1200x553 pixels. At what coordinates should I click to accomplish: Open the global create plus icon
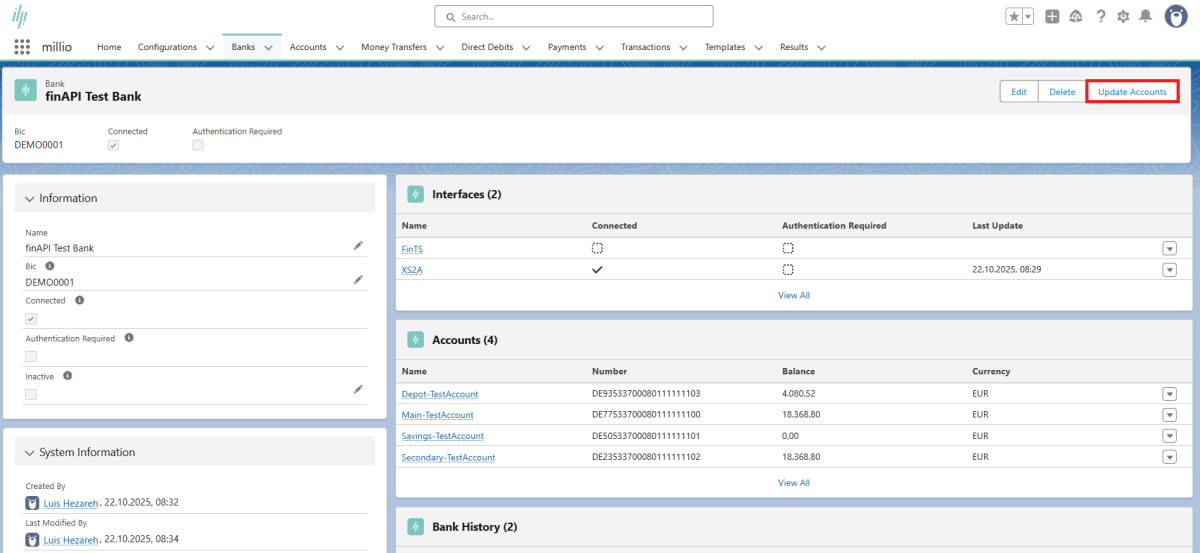1052,17
